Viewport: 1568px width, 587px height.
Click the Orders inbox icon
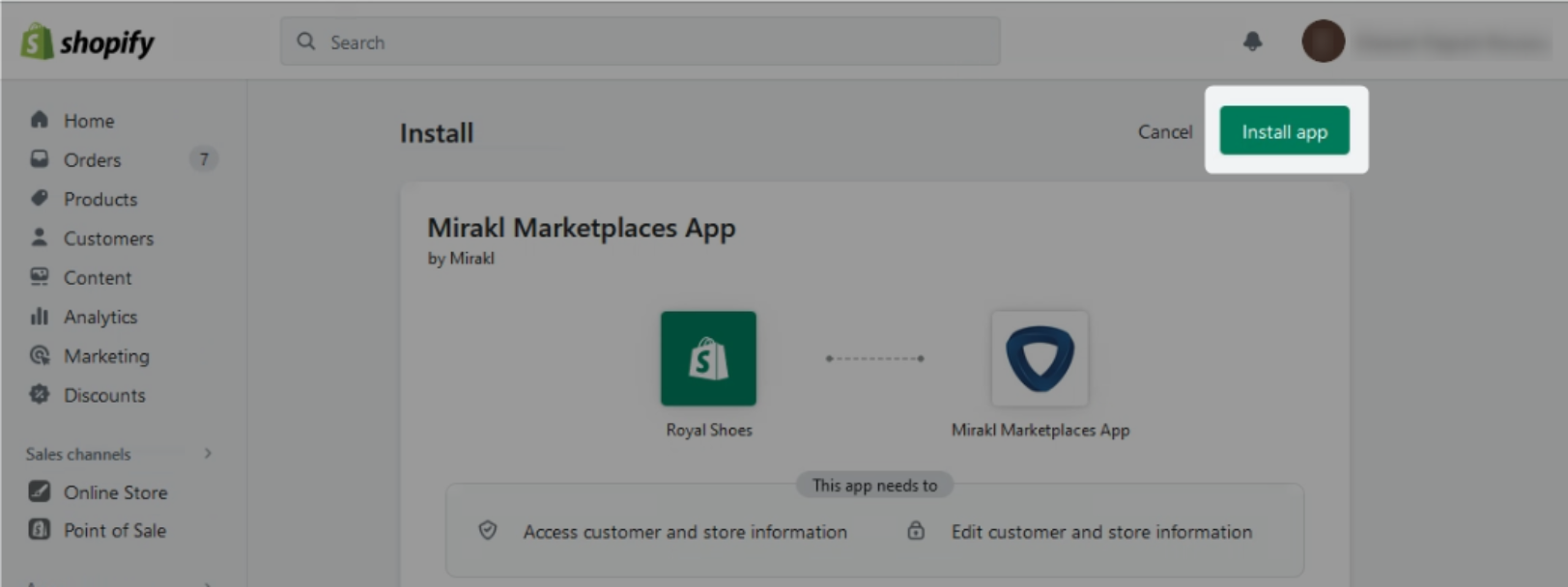(x=40, y=159)
